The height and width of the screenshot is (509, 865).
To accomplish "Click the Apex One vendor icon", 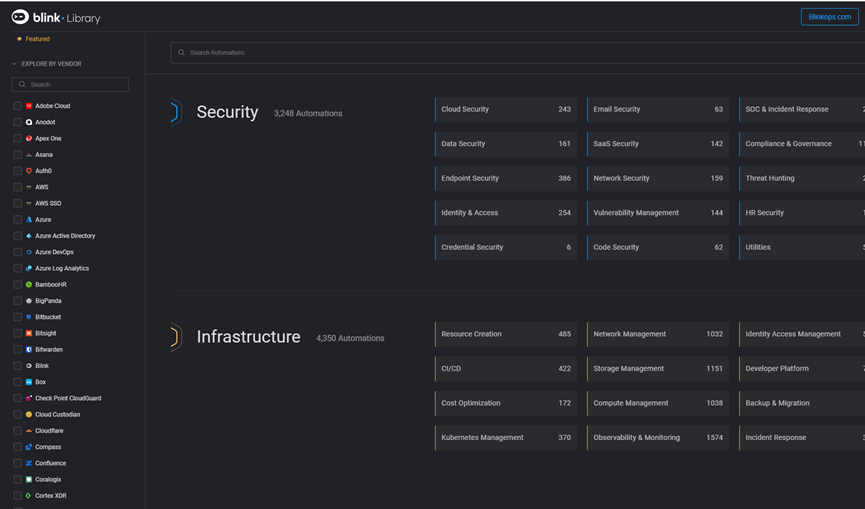I will (x=29, y=138).
